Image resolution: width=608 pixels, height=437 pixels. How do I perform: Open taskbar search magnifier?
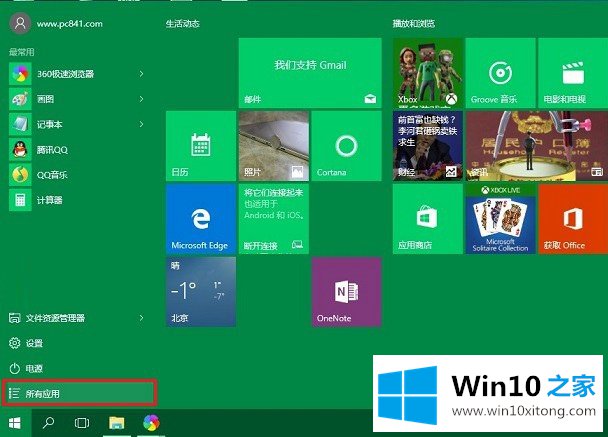click(48, 423)
